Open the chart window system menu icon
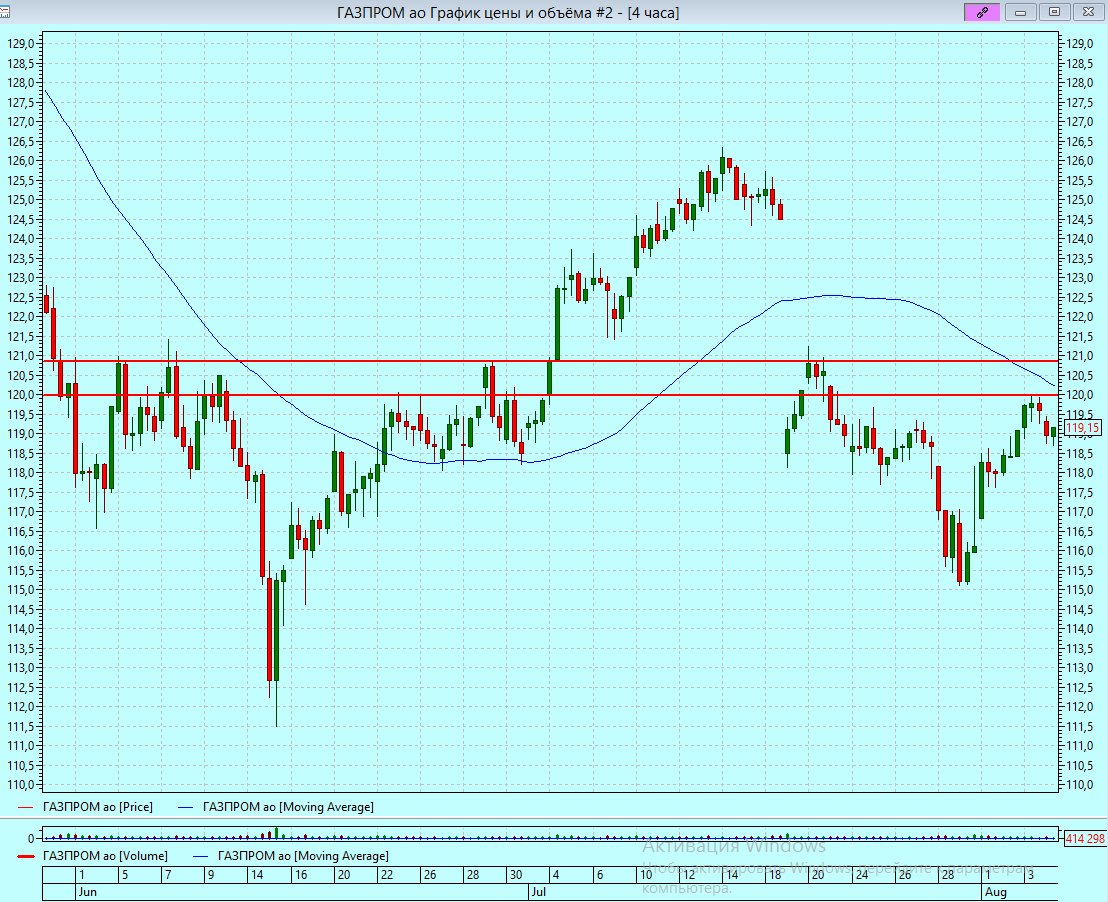Screen dimensions: 1108x902 coord(5,12)
